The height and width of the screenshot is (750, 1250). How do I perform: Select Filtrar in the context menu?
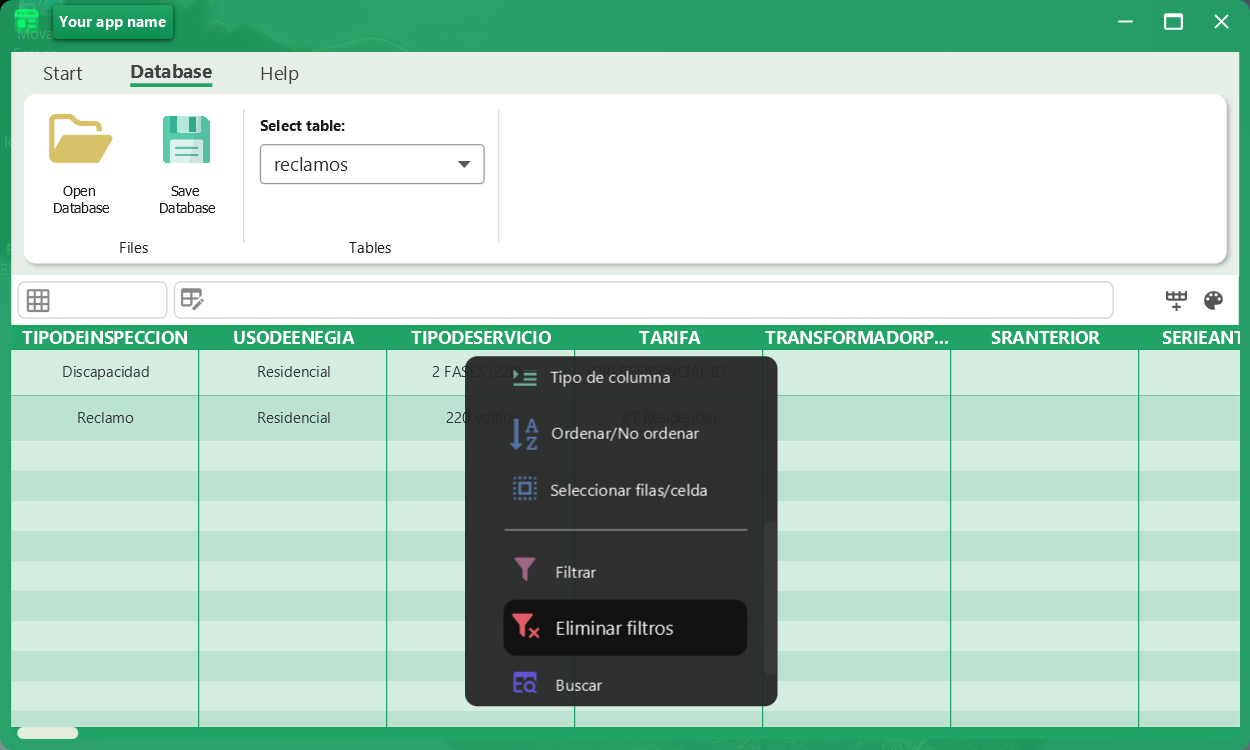click(x=625, y=572)
